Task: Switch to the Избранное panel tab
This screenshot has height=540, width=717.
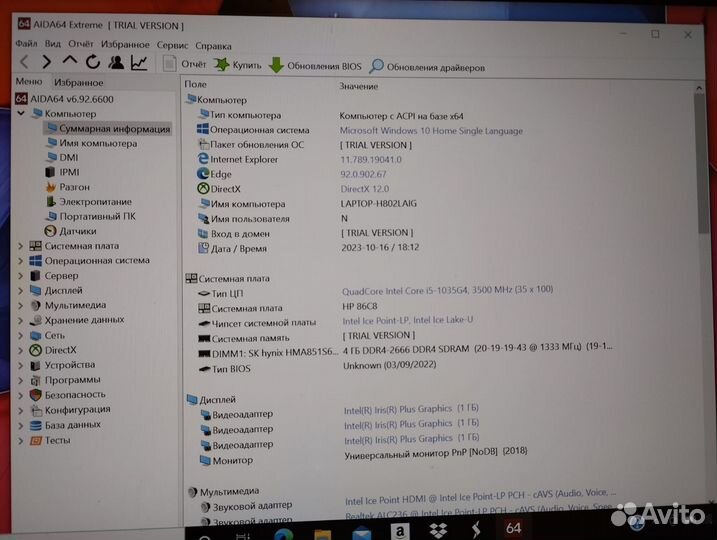Action: [79, 82]
